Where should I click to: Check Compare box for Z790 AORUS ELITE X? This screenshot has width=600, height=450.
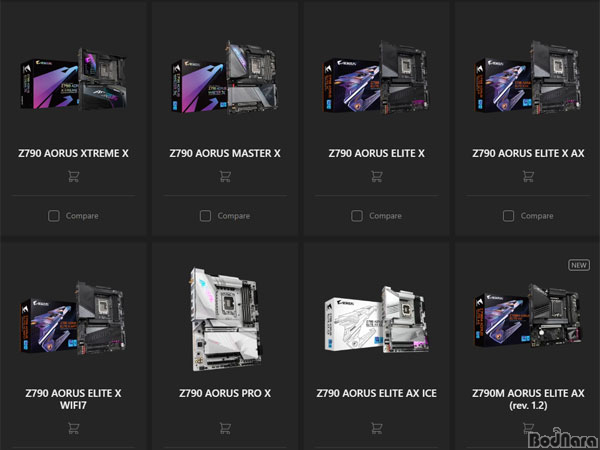(x=357, y=216)
